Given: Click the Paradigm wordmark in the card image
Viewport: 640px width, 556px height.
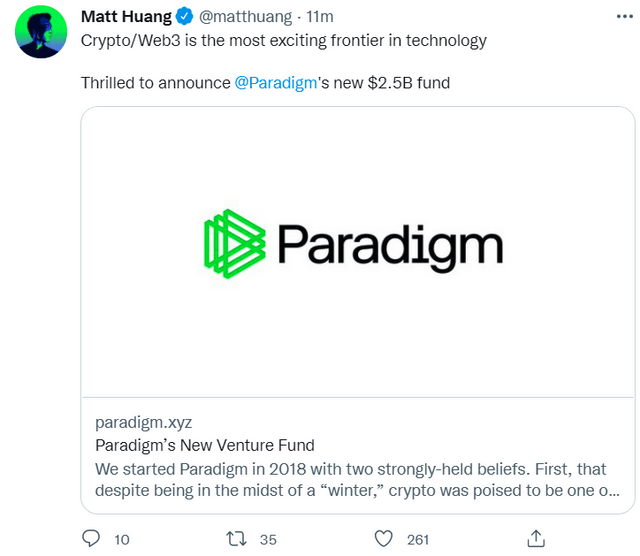Looking at the screenshot, I should pyautogui.click(x=388, y=246).
